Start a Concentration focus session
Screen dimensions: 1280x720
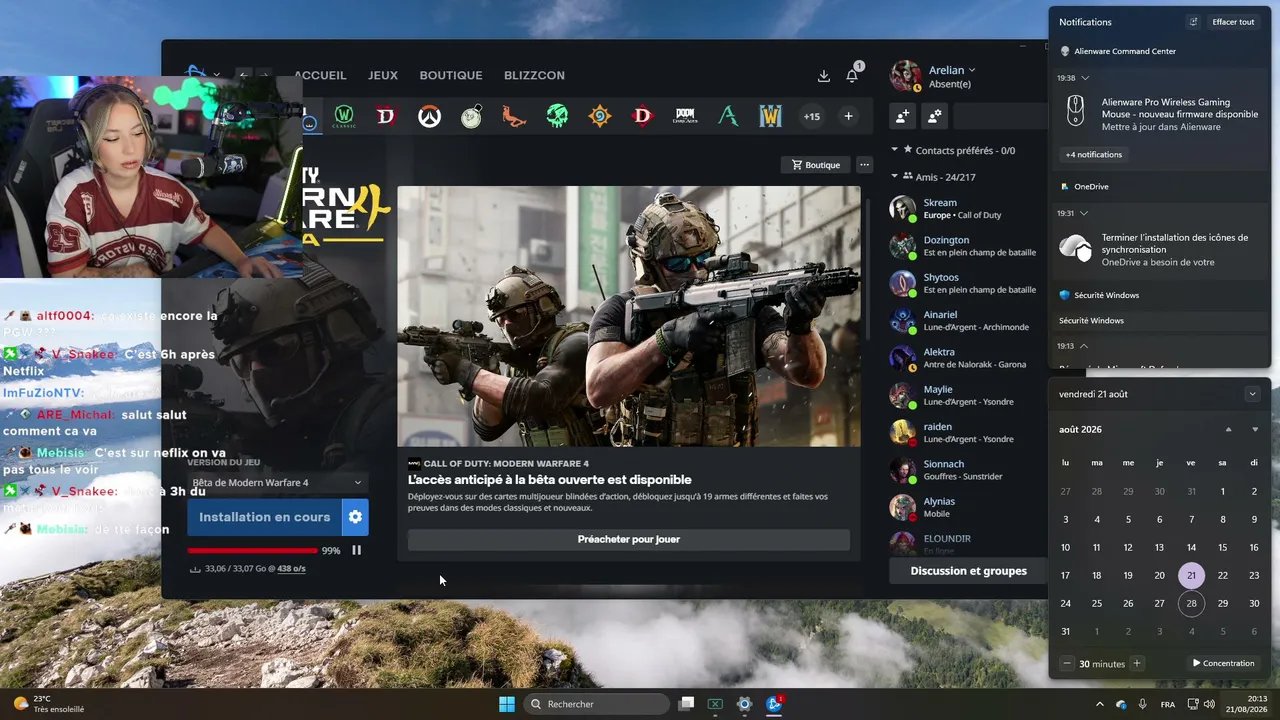tap(1223, 663)
